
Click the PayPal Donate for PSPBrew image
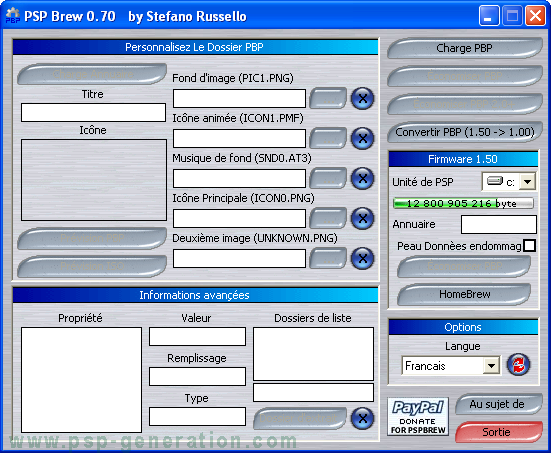point(418,416)
